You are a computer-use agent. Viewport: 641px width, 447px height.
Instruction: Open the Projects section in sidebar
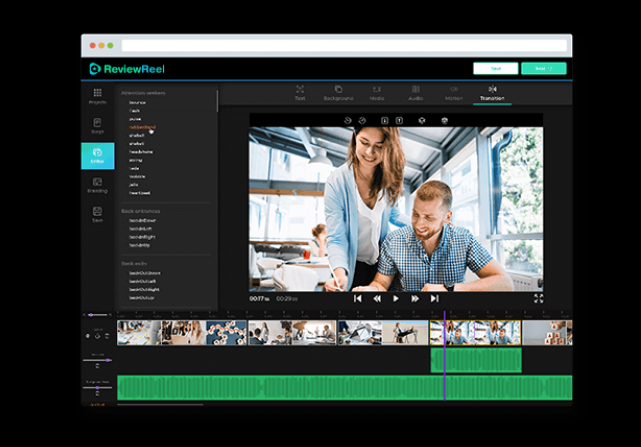[98, 95]
